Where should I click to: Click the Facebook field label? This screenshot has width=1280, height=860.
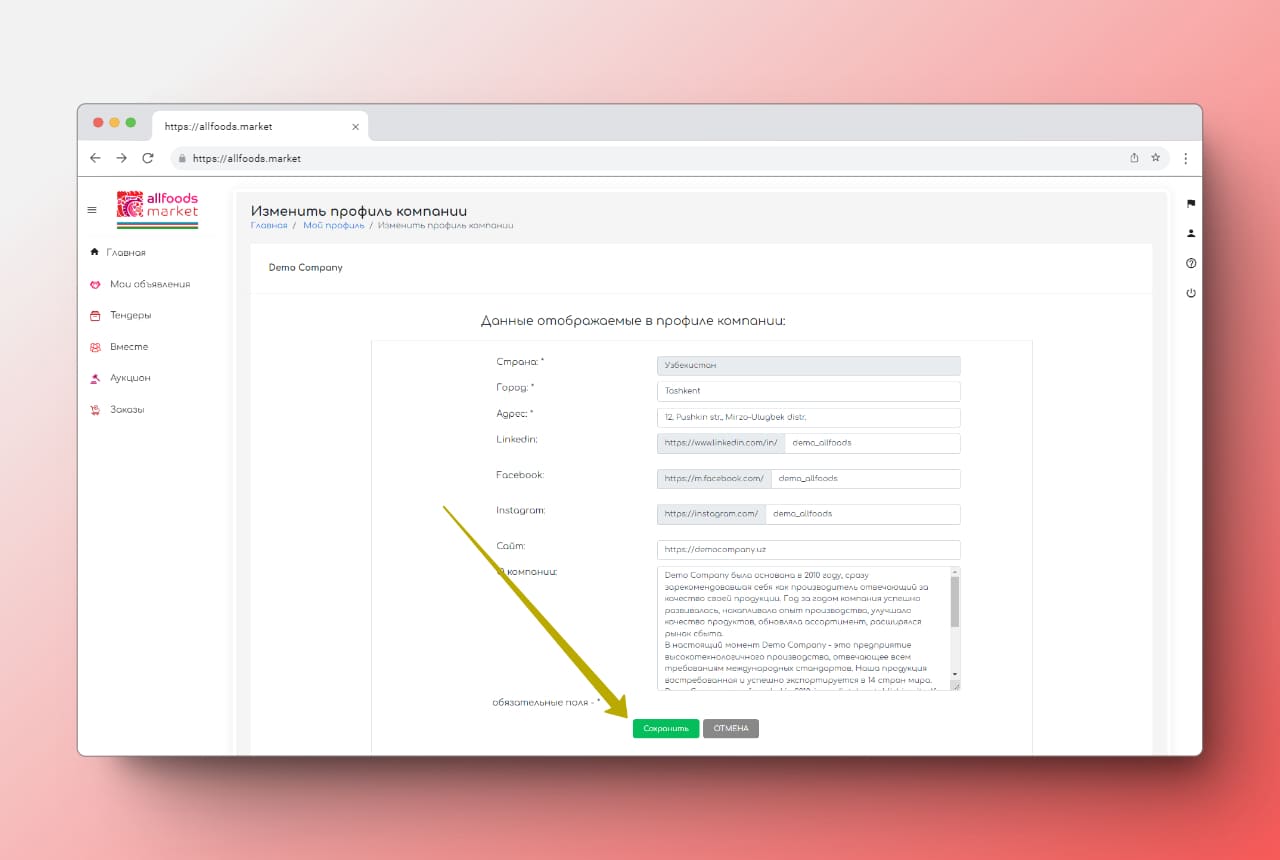pyautogui.click(x=520, y=475)
